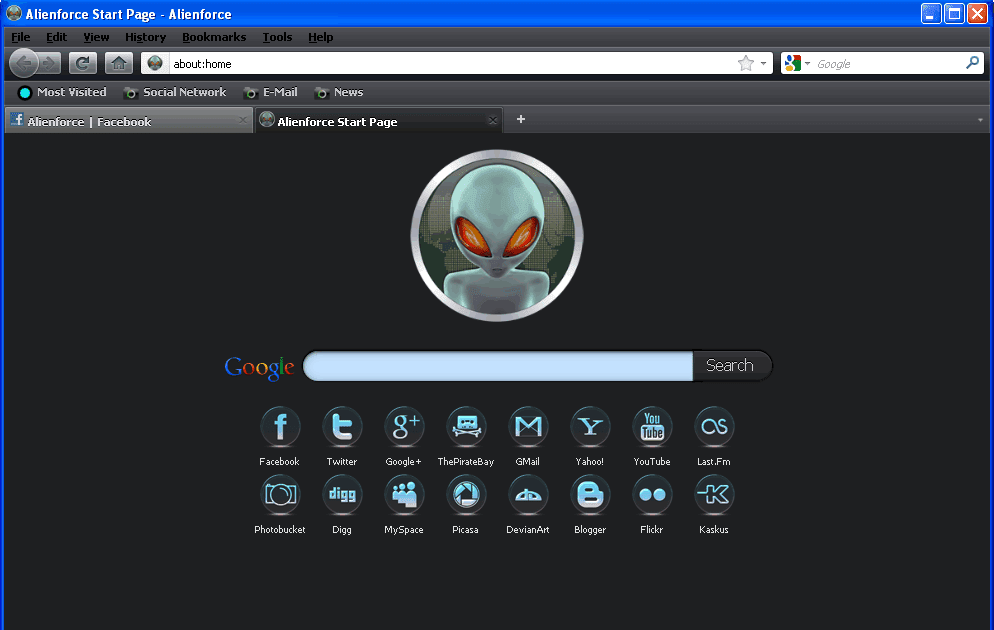994x630 pixels.
Task: Open ThePirateBay shortcut icon
Action: (x=466, y=427)
